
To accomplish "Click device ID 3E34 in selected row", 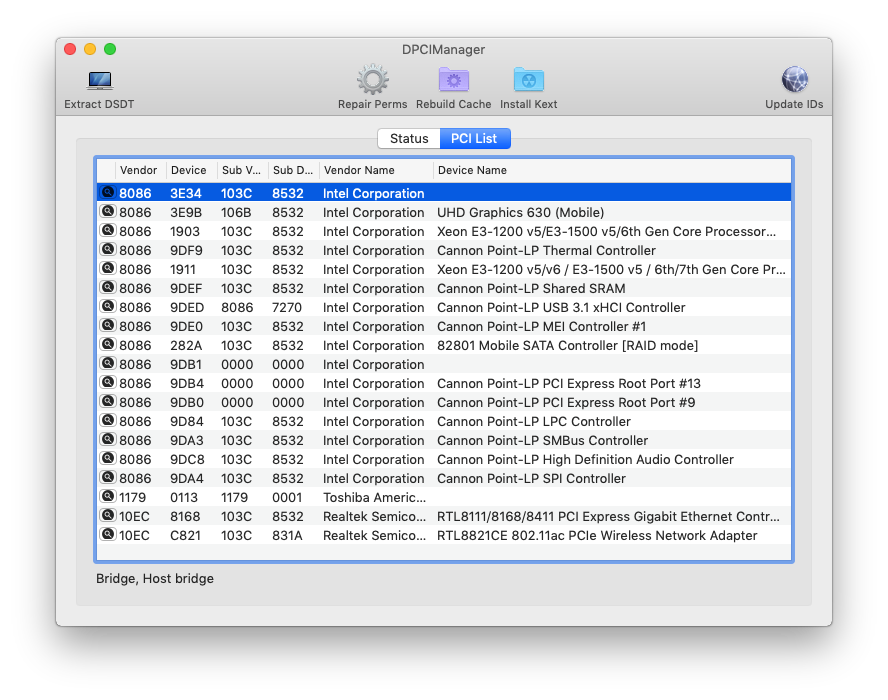I will (186, 193).
